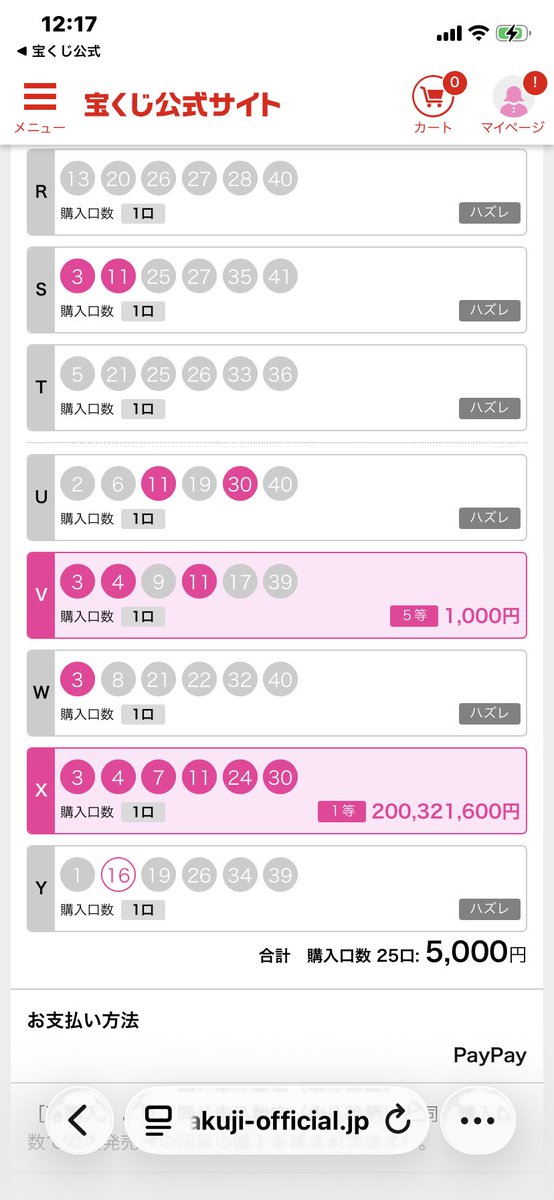Select grey number 9 in row V
The height and width of the screenshot is (1200, 554).
point(158,582)
